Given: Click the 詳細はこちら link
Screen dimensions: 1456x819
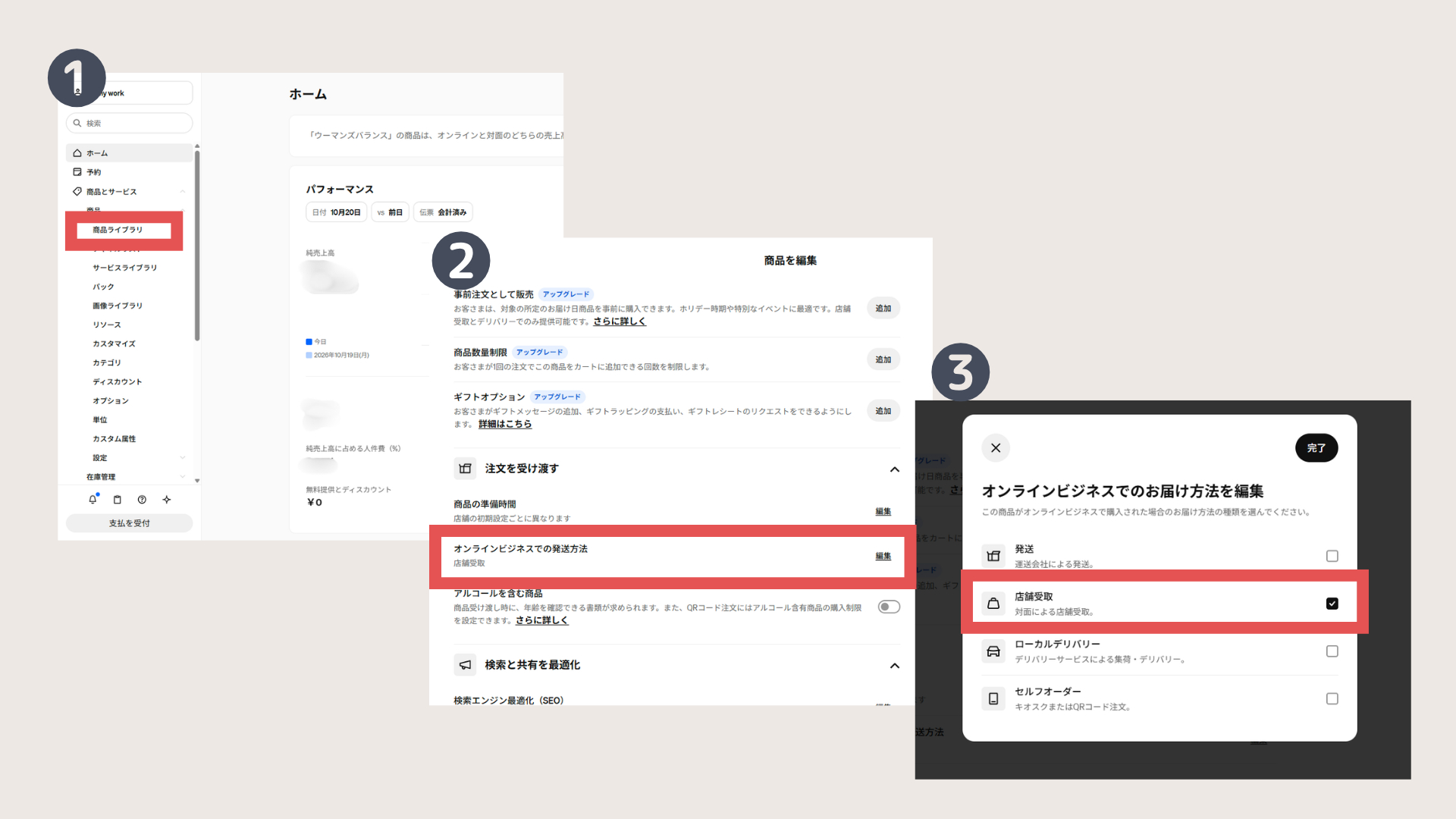Looking at the screenshot, I should click(505, 424).
